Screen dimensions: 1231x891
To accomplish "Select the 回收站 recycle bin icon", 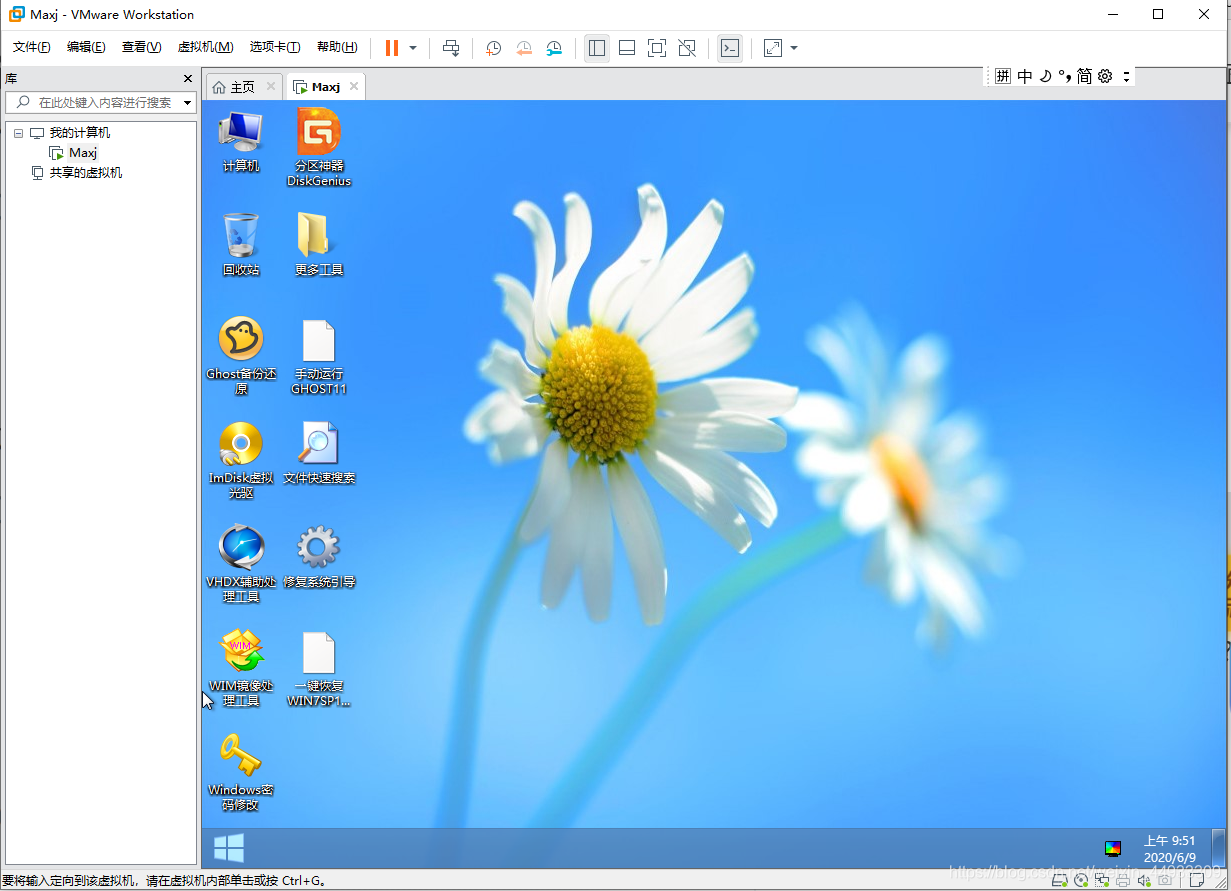I will pyautogui.click(x=241, y=245).
